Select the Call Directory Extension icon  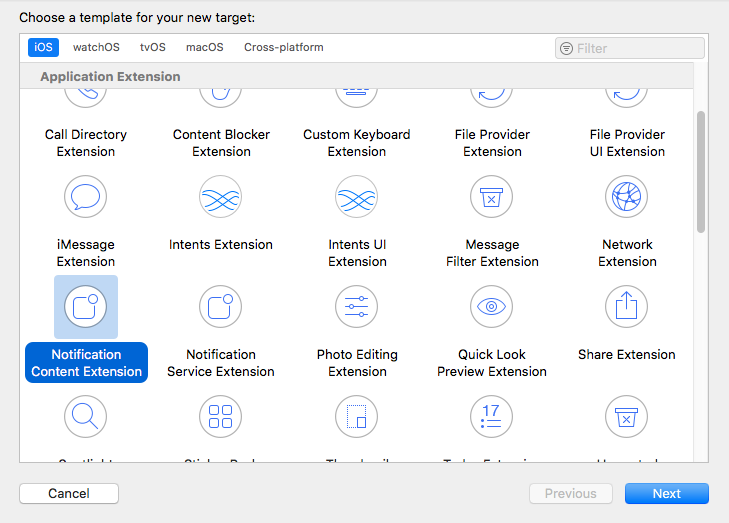[x=86, y=98]
